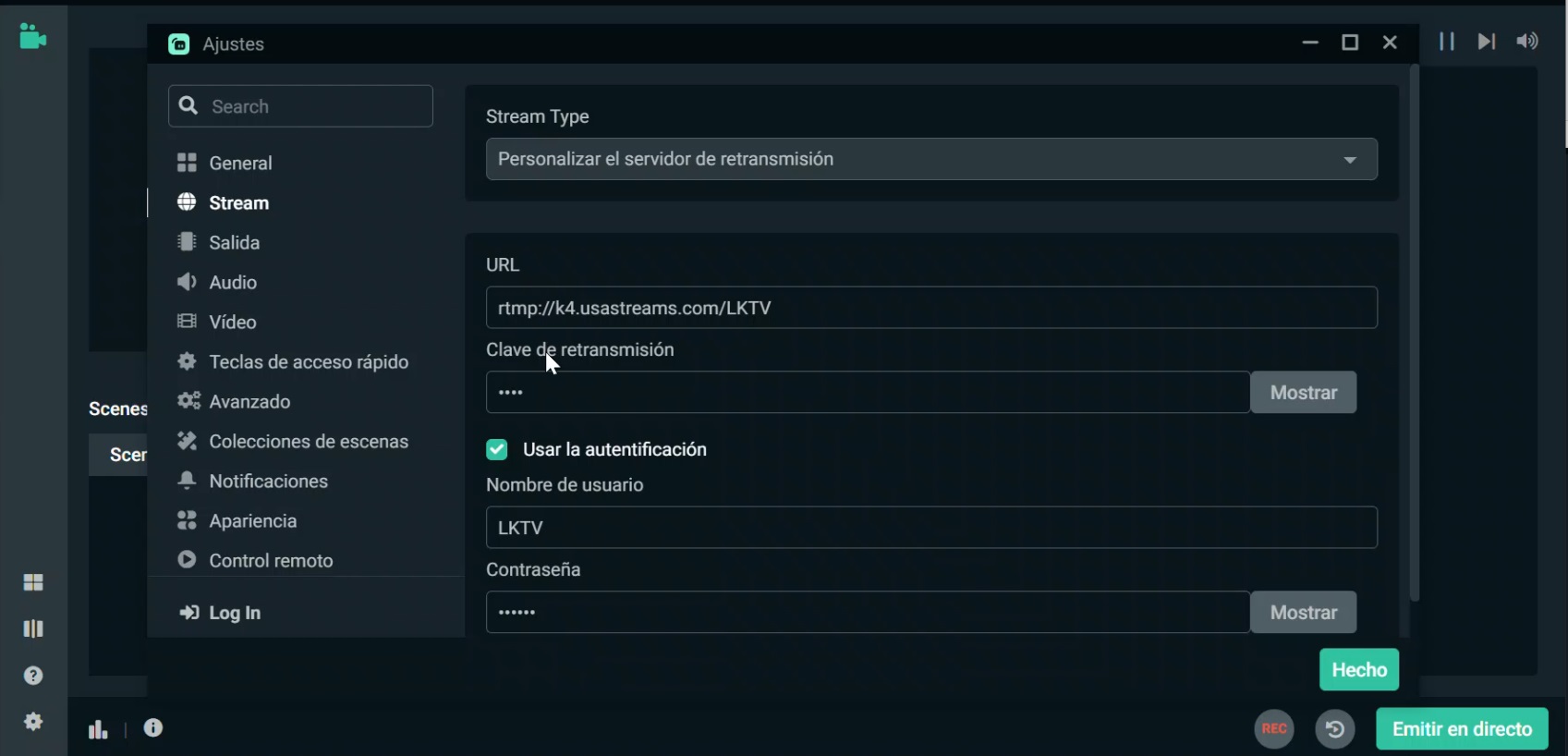
Task: Click the URL input field
Action: pyautogui.click(x=931, y=308)
